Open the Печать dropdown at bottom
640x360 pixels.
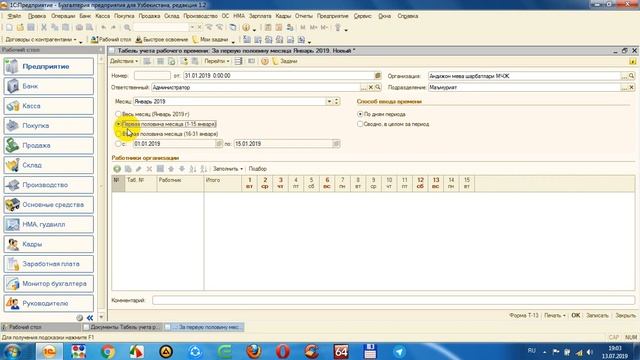click(555, 316)
